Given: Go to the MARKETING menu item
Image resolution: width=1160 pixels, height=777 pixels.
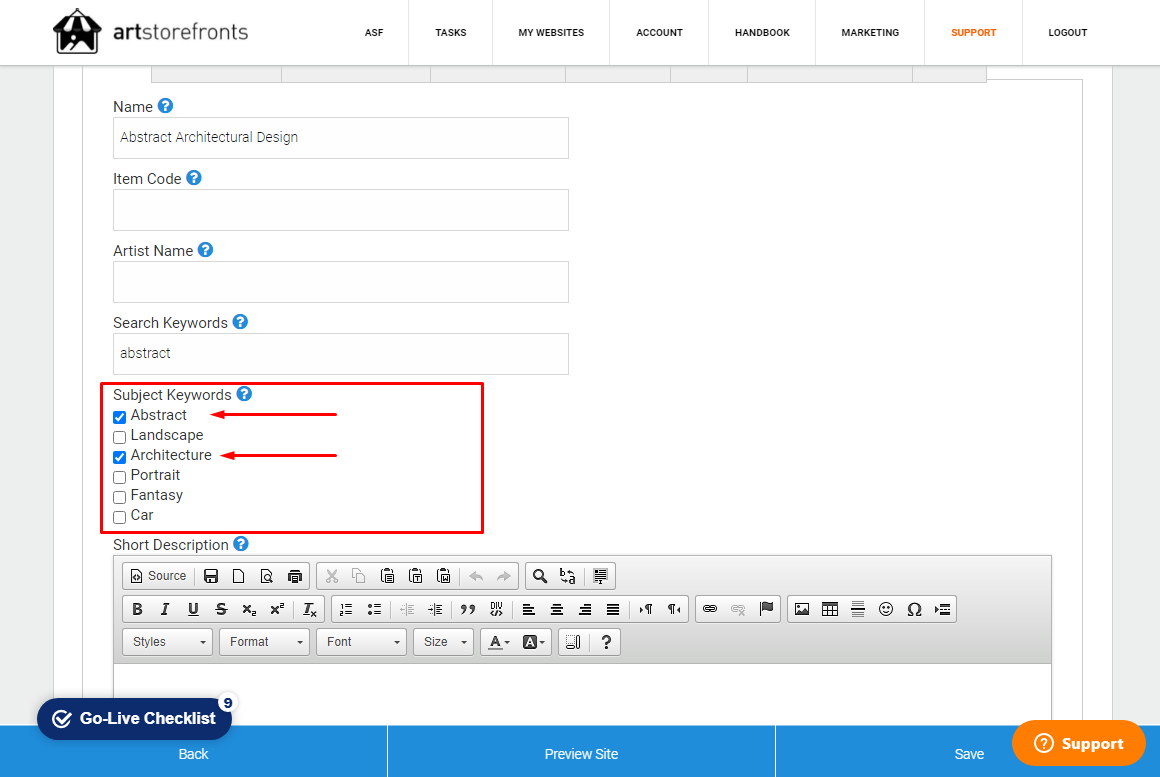Looking at the screenshot, I should coord(870,33).
